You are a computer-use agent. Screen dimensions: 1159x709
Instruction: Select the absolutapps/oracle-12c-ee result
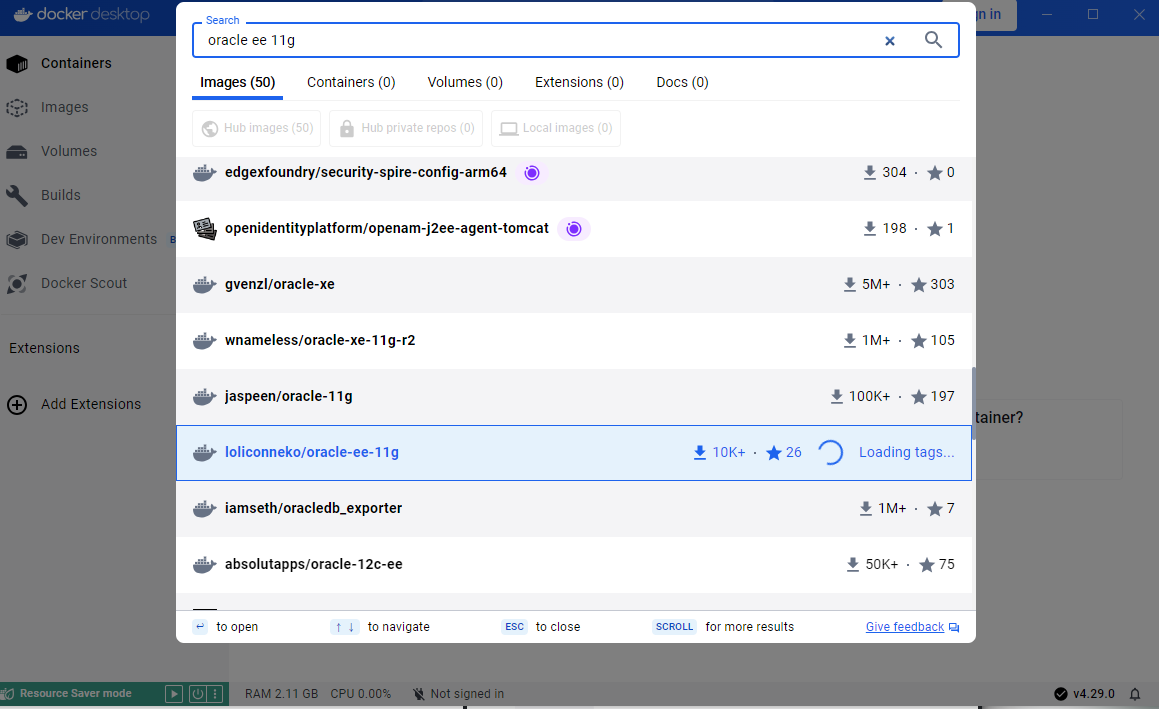coord(574,565)
